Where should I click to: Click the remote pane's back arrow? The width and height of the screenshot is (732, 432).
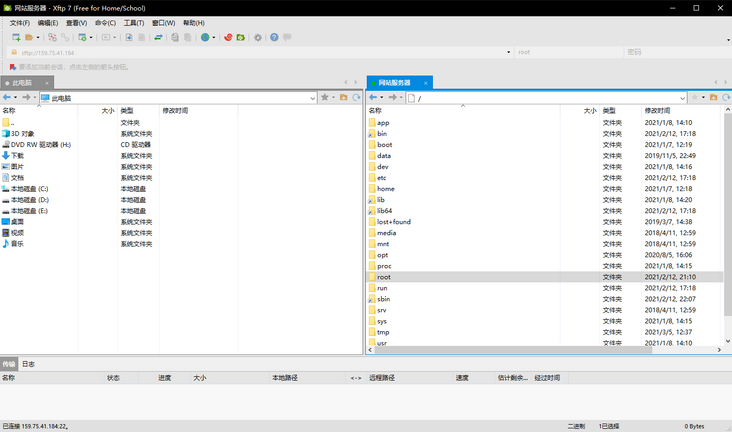tap(374, 98)
